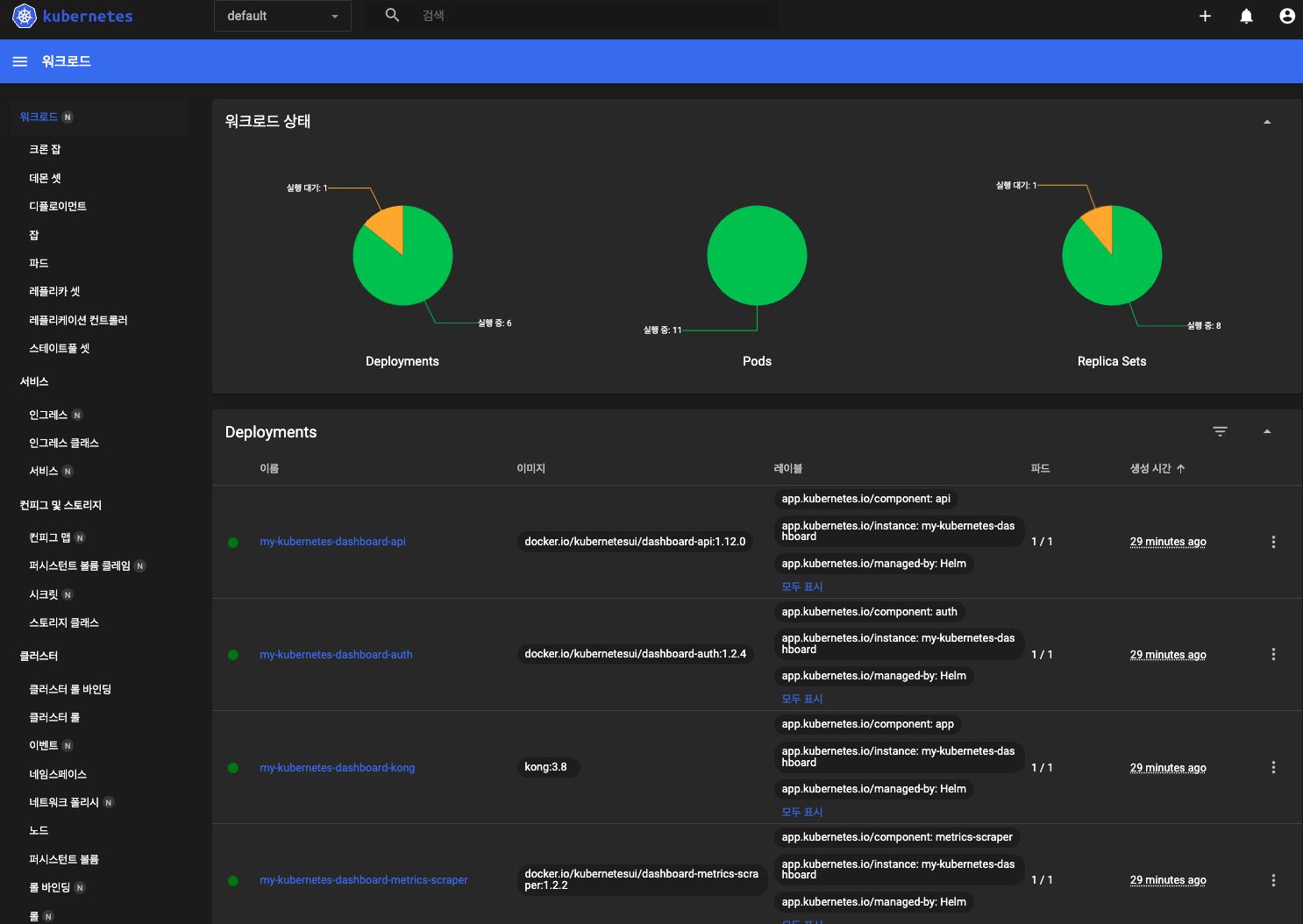Open the user account icon
This screenshot has width=1303, height=924.
click(x=1286, y=16)
